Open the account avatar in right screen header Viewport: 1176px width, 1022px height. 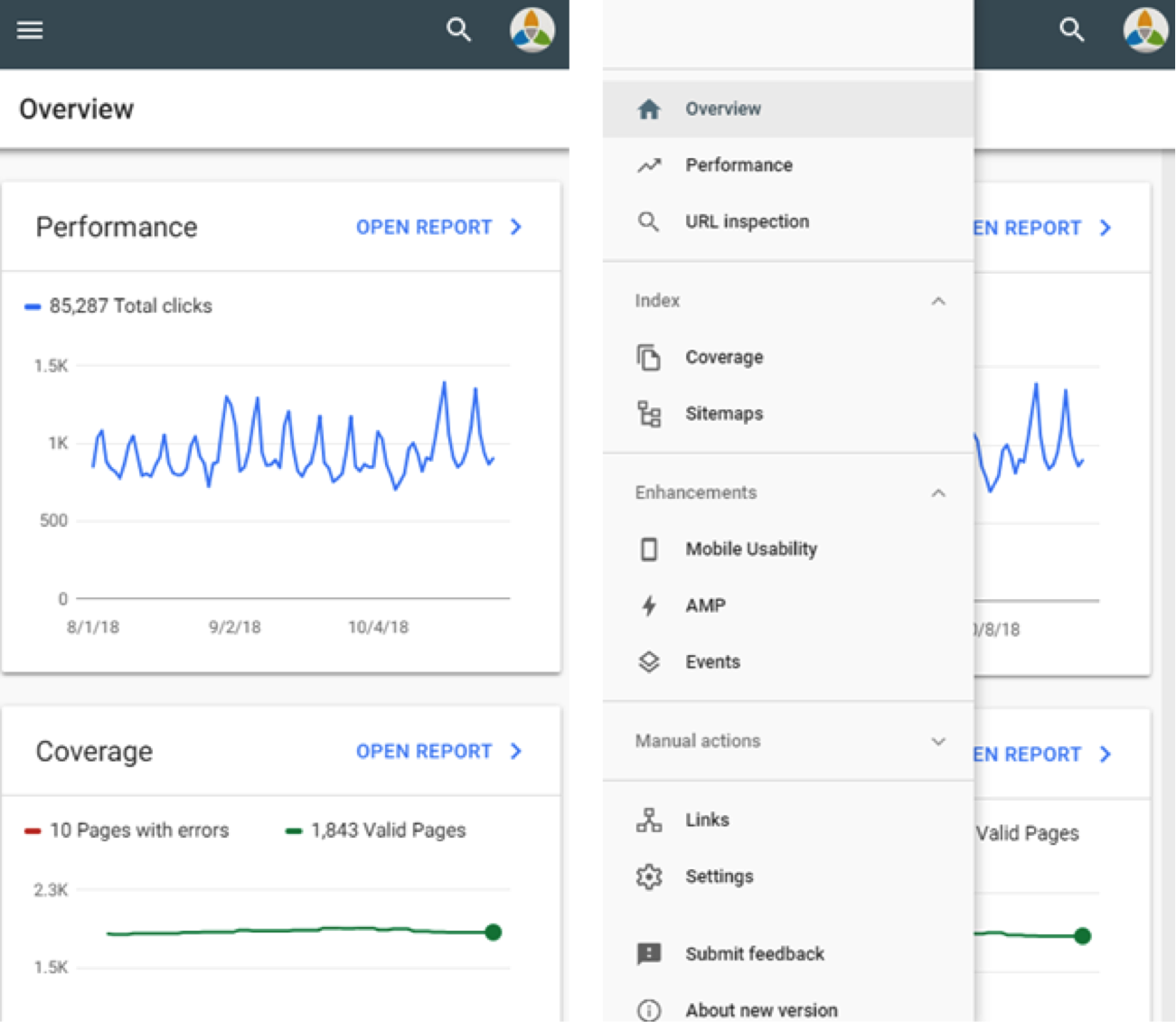[1145, 30]
